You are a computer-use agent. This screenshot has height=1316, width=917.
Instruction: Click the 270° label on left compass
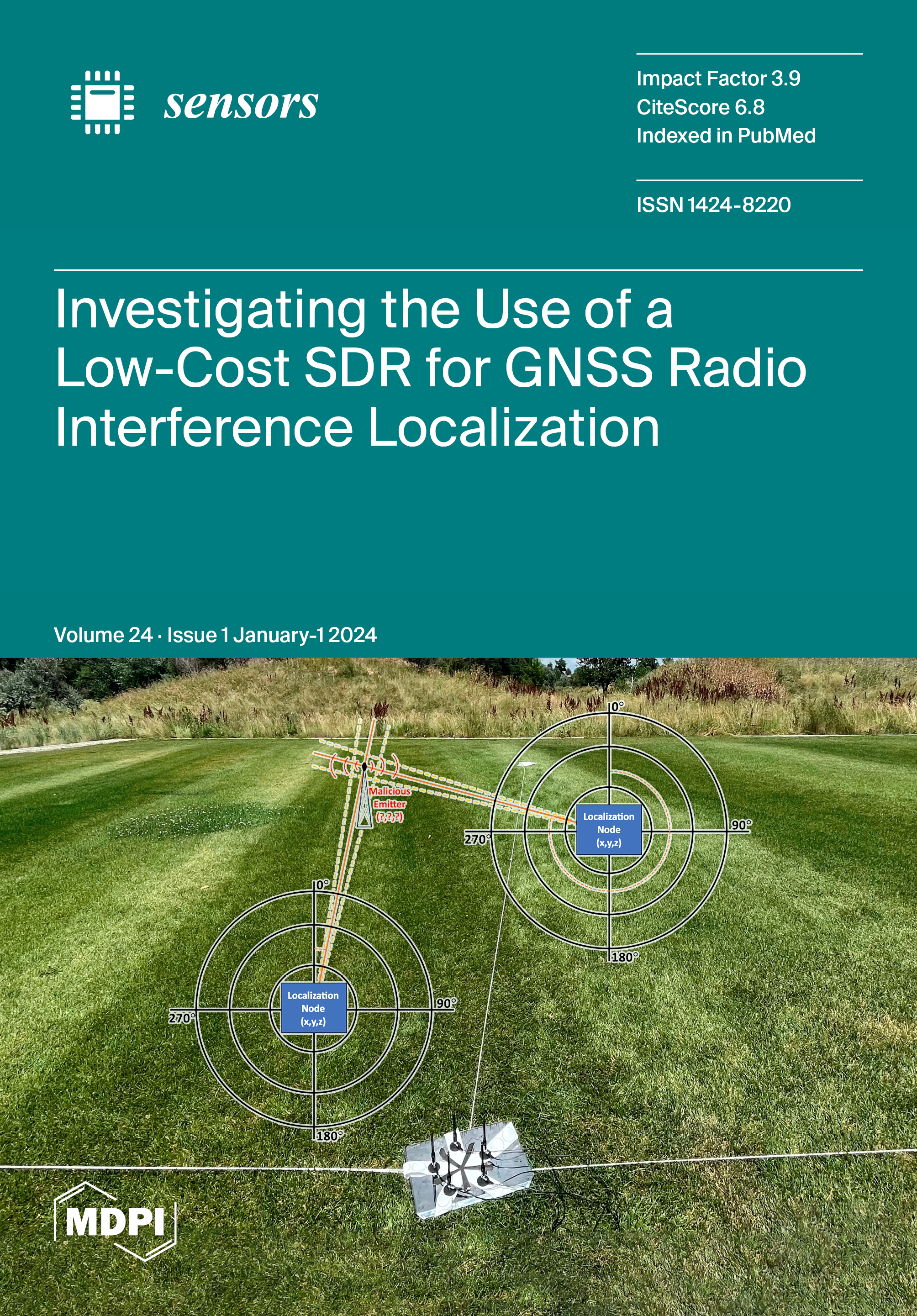click(x=182, y=1018)
